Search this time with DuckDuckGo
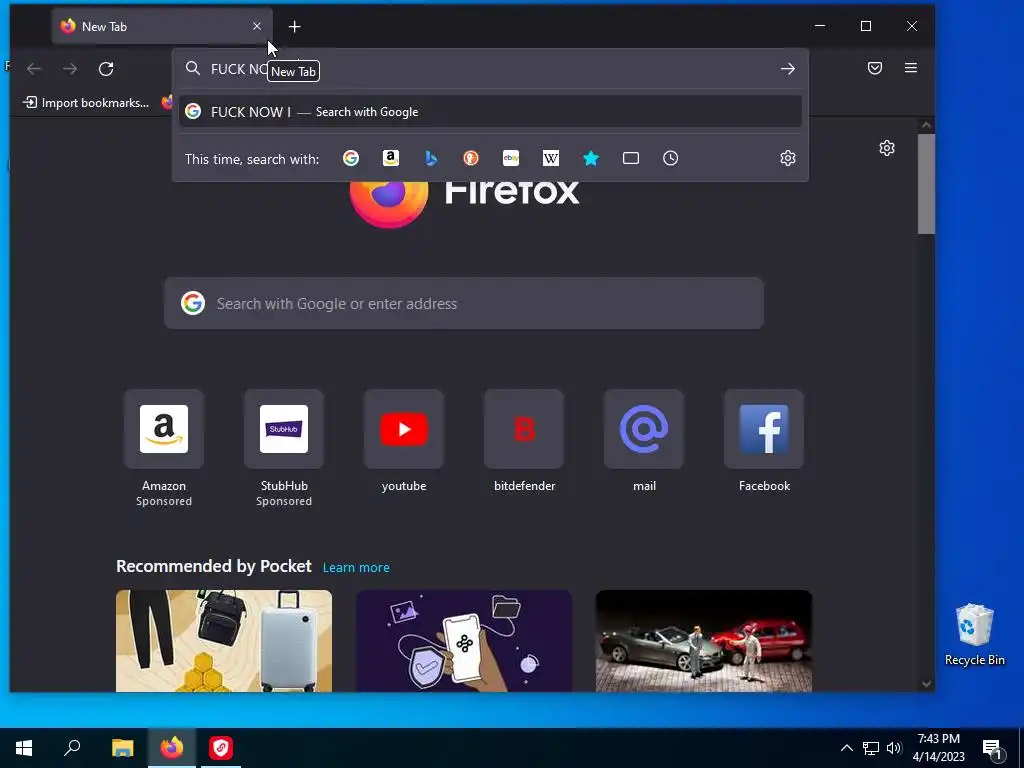 click(471, 158)
